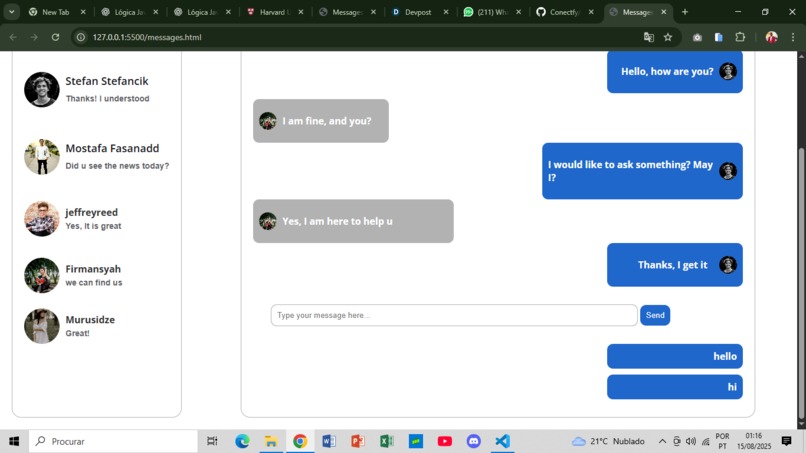Click the 'Hello, how are you?' message bubble
This screenshot has width=806, height=453.
pyautogui.click(x=674, y=71)
